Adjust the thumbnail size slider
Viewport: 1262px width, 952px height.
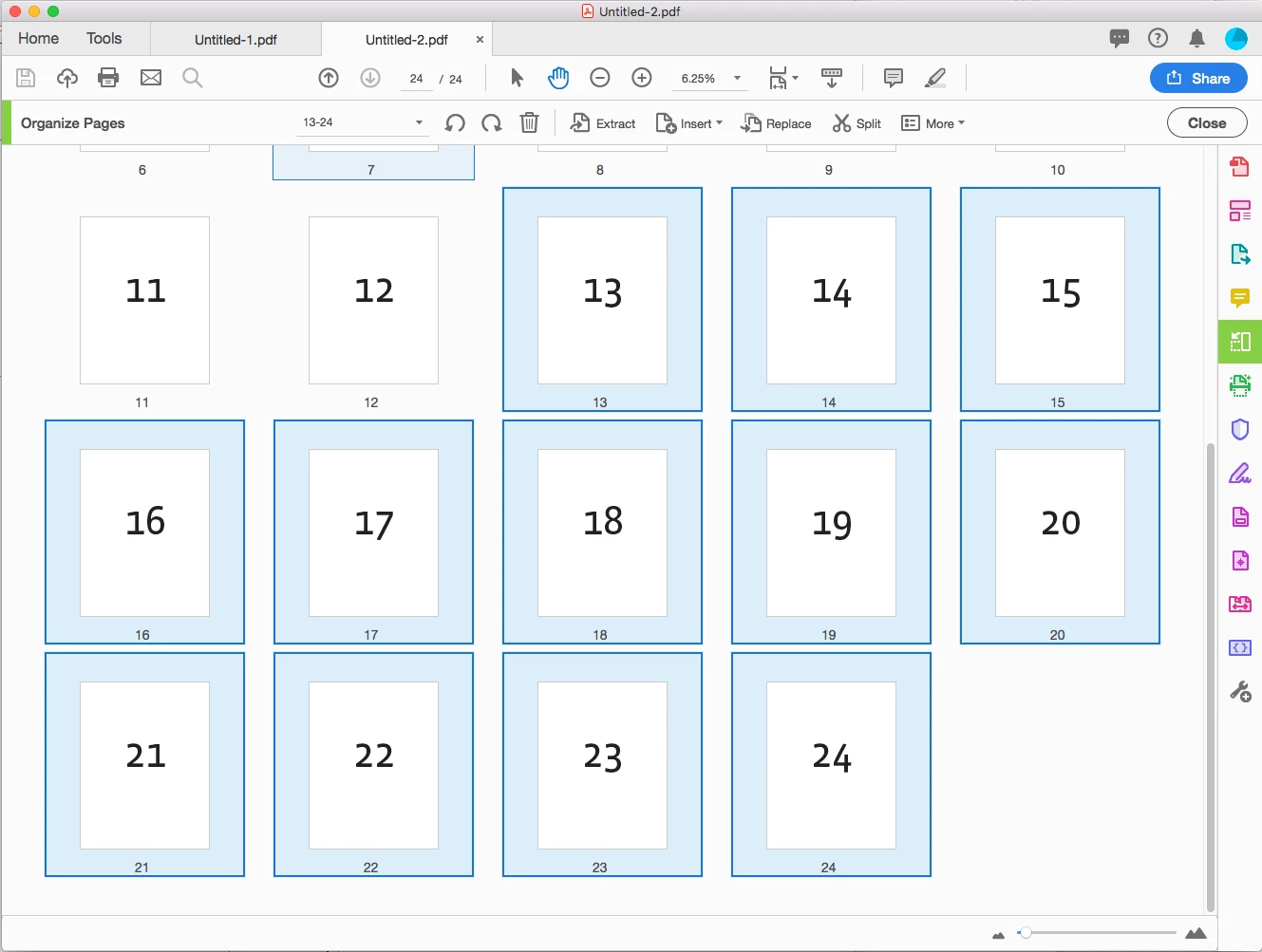pyautogui.click(x=1025, y=933)
